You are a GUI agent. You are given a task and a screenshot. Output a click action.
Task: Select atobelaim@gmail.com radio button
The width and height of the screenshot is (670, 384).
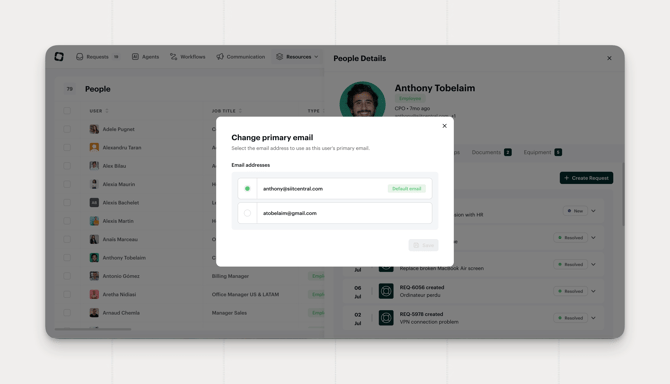pos(247,213)
